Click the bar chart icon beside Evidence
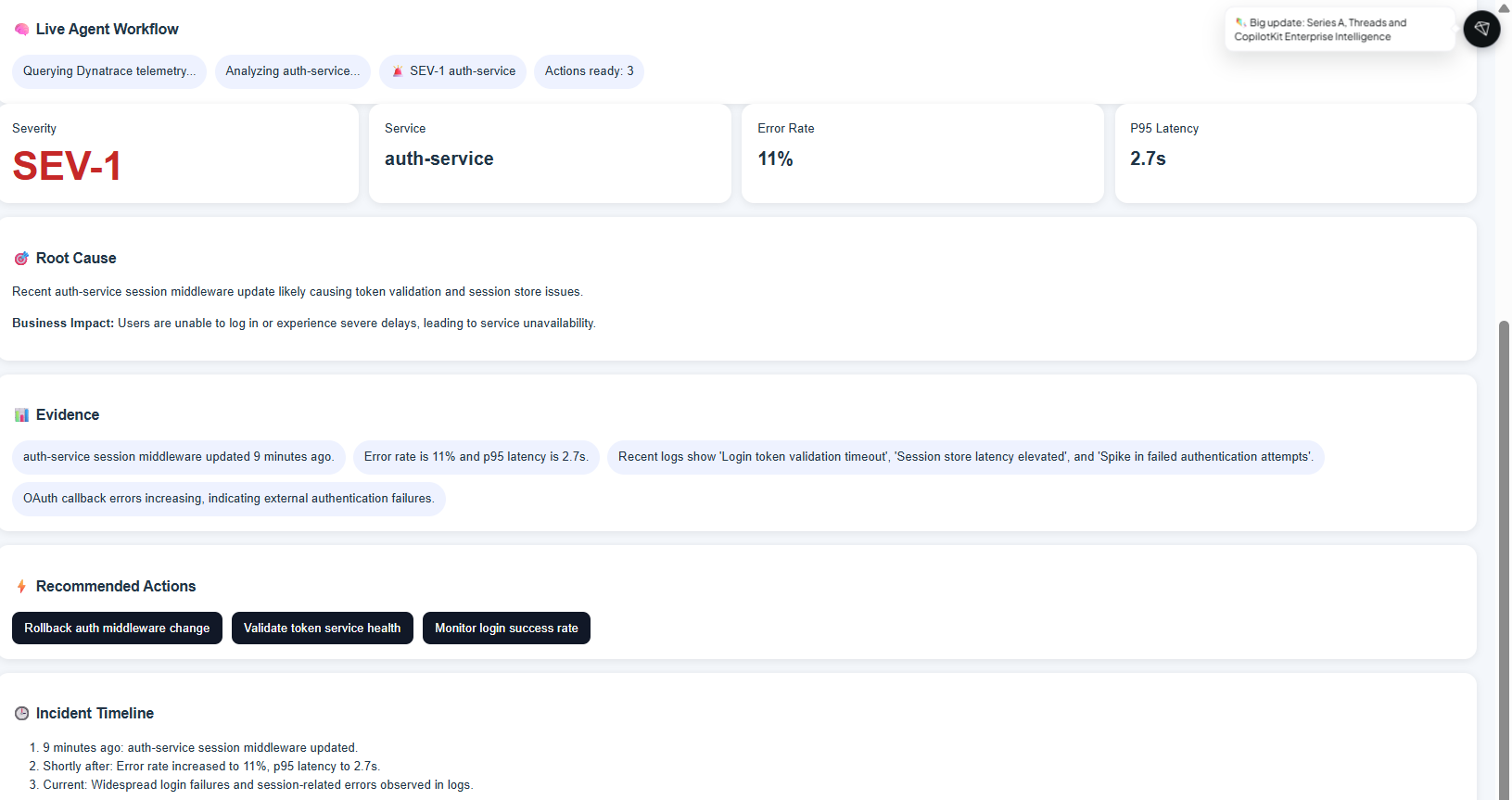Viewport: 1512px width, 800px height. tap(21, 415)
